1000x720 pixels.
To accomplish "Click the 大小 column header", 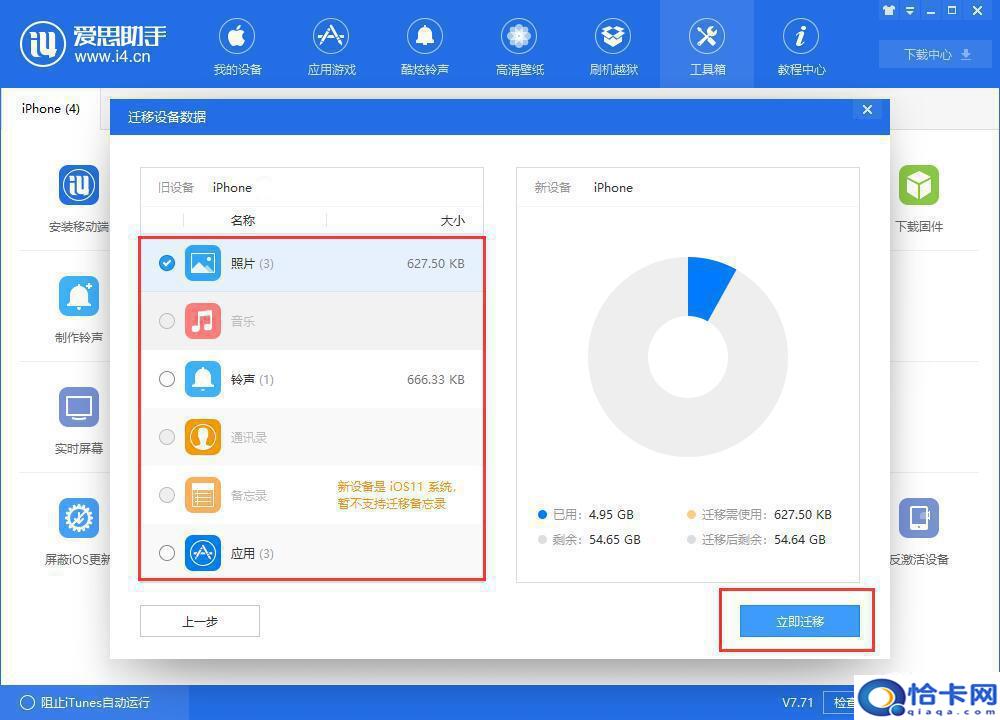I will [x=452, y=220].
